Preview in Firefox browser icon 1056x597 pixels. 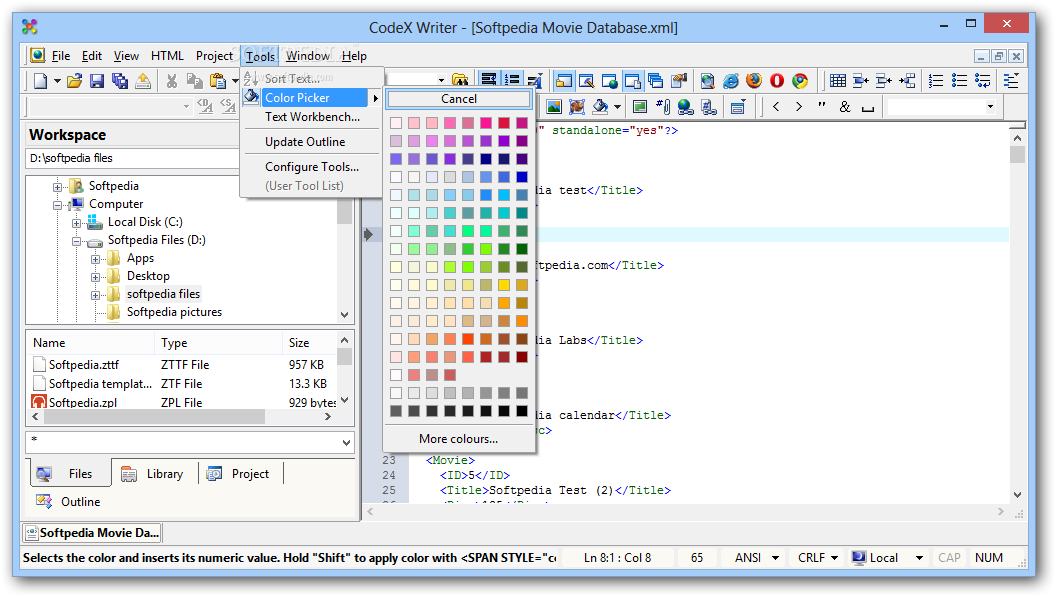point(754,81)
